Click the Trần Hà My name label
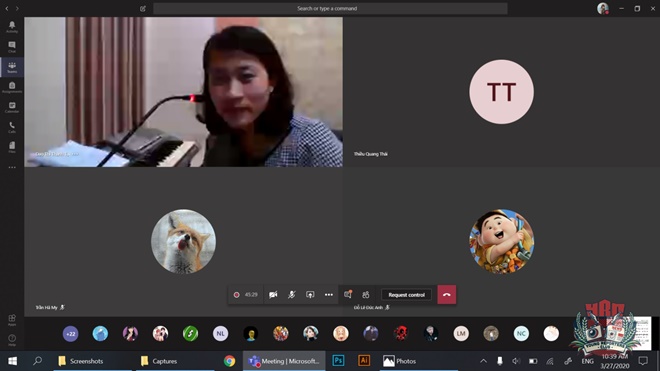660x371 pixels. (x=46, y=307)
